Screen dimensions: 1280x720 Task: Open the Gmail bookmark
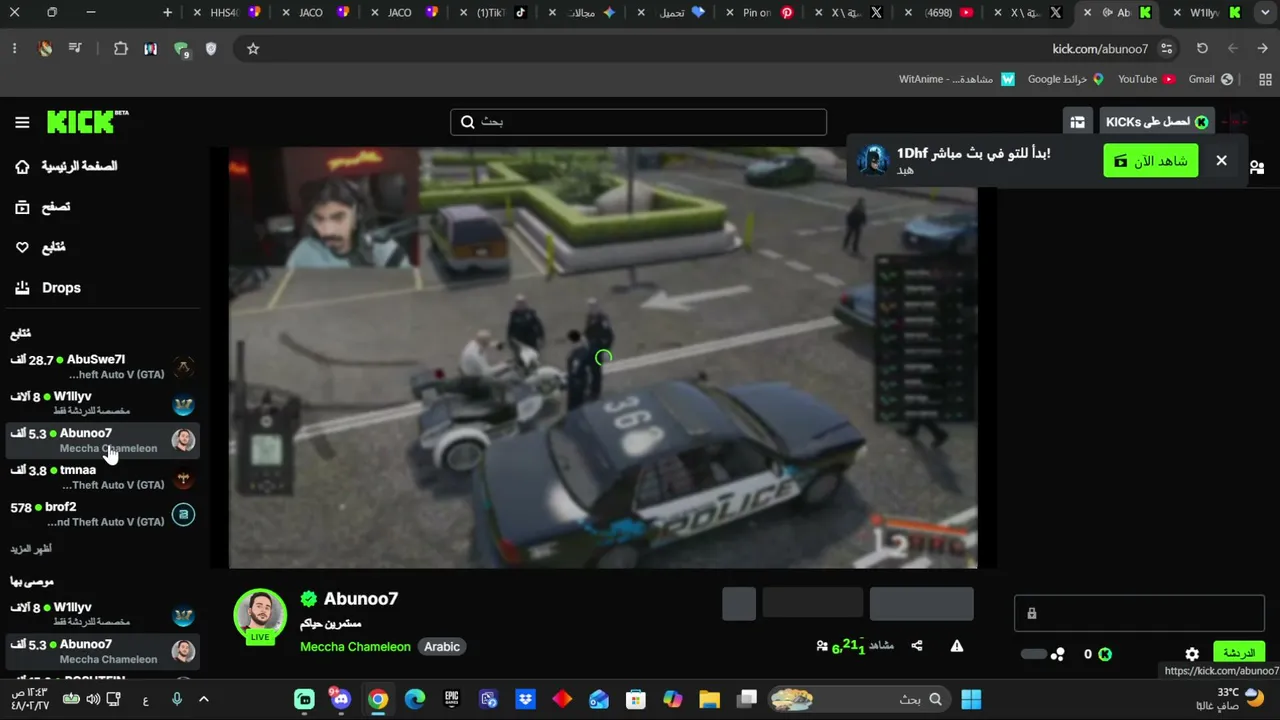coord(1210,79)
